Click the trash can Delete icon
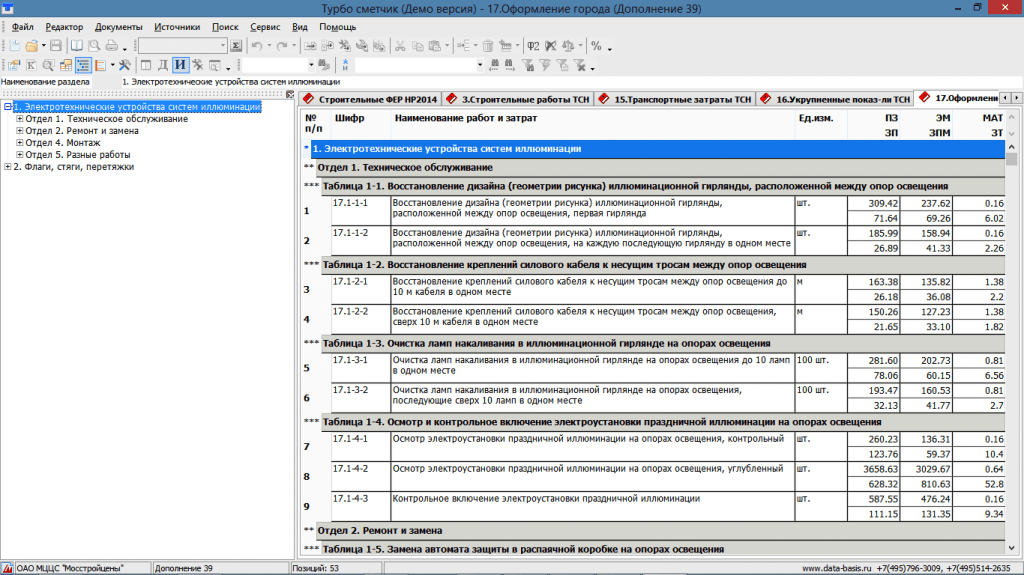The image size is (1024, 575). (x=488, y=46)
